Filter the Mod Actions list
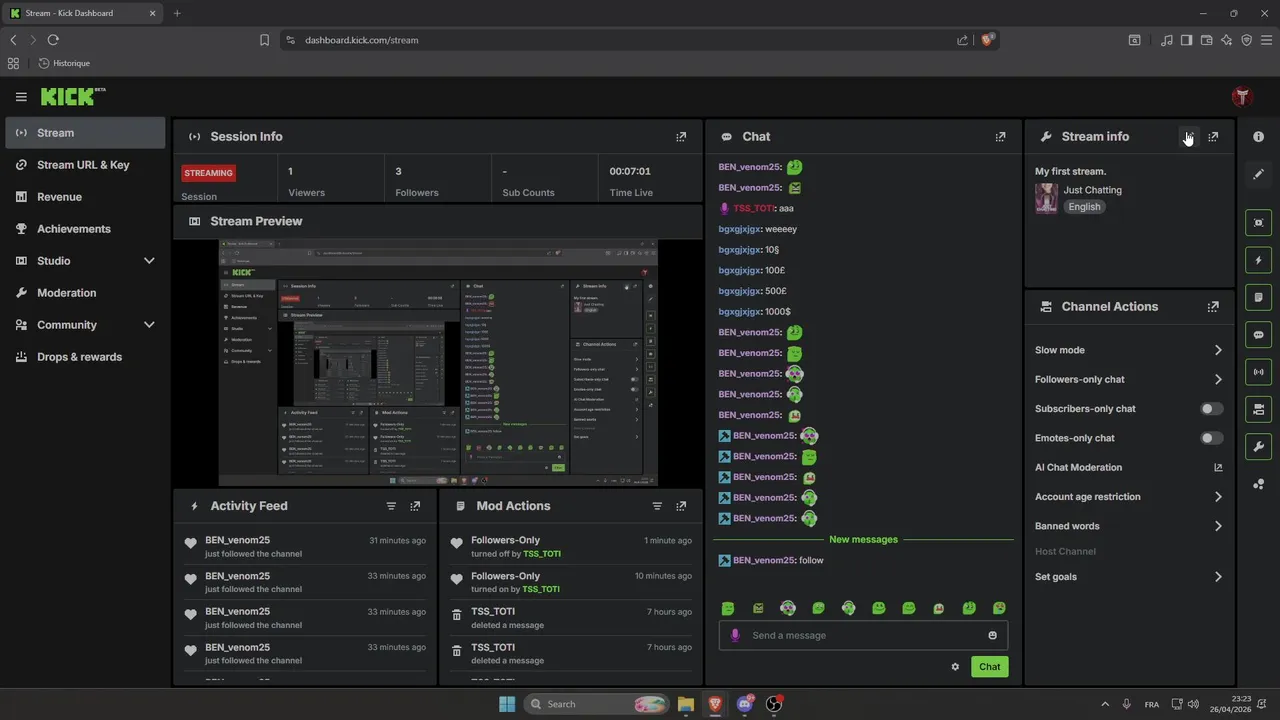 click(657, 506)
